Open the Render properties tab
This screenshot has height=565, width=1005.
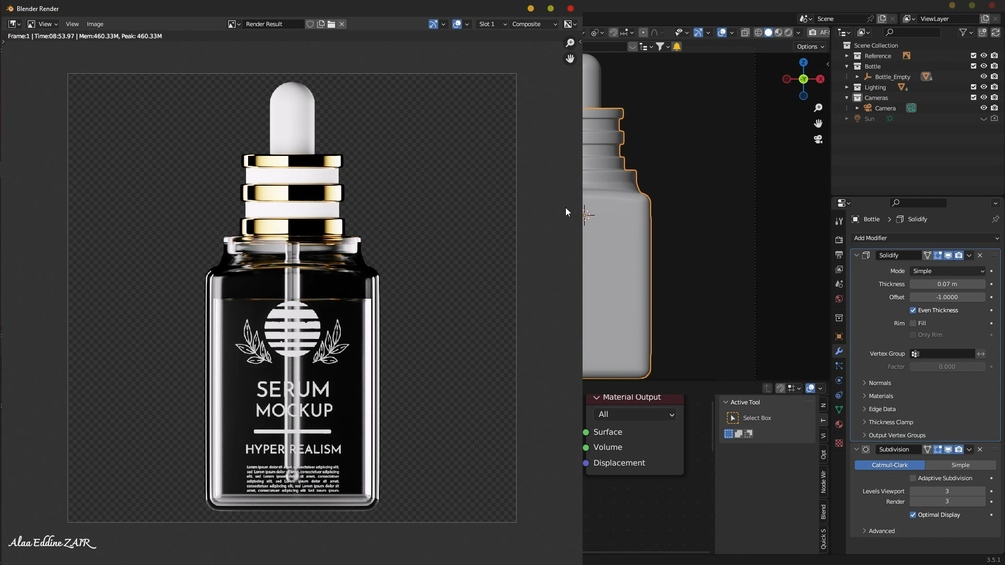click(x=839, y=240)
